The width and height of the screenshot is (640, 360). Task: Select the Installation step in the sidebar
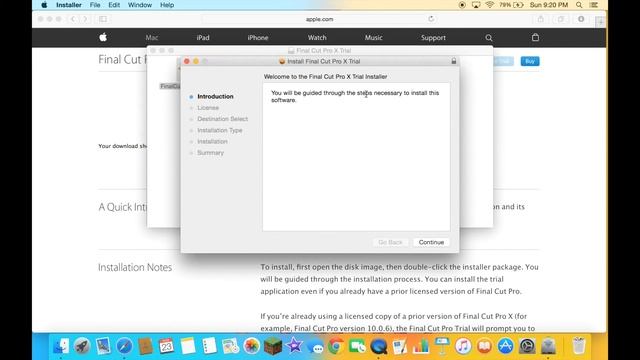point(212,141)
